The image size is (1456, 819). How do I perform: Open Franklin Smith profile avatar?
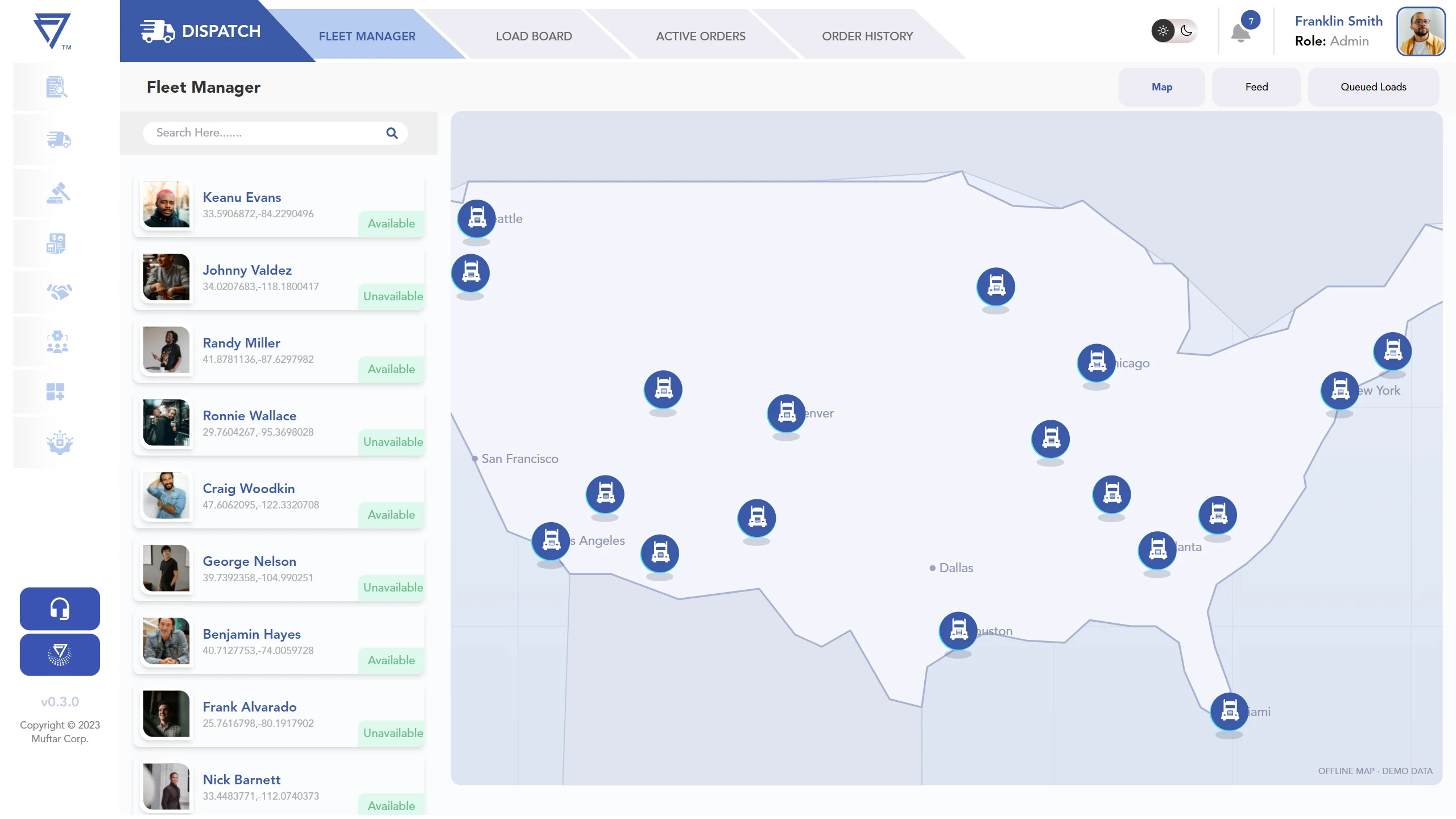point(1421,31)
